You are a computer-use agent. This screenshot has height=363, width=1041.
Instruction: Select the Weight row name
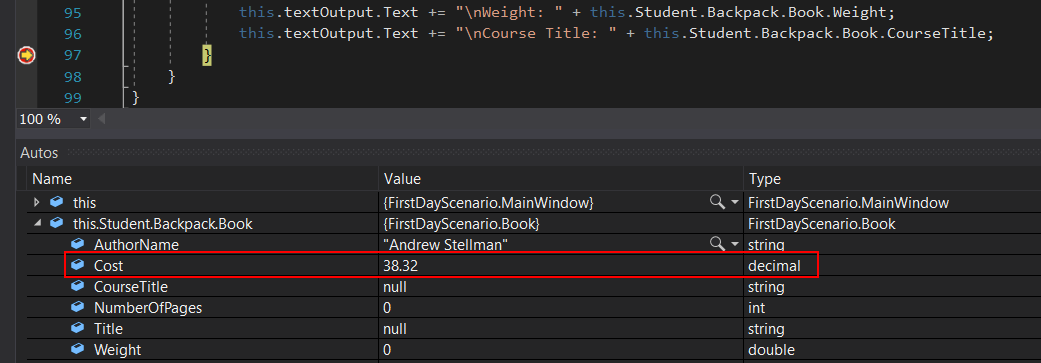(x=118, y=350)
